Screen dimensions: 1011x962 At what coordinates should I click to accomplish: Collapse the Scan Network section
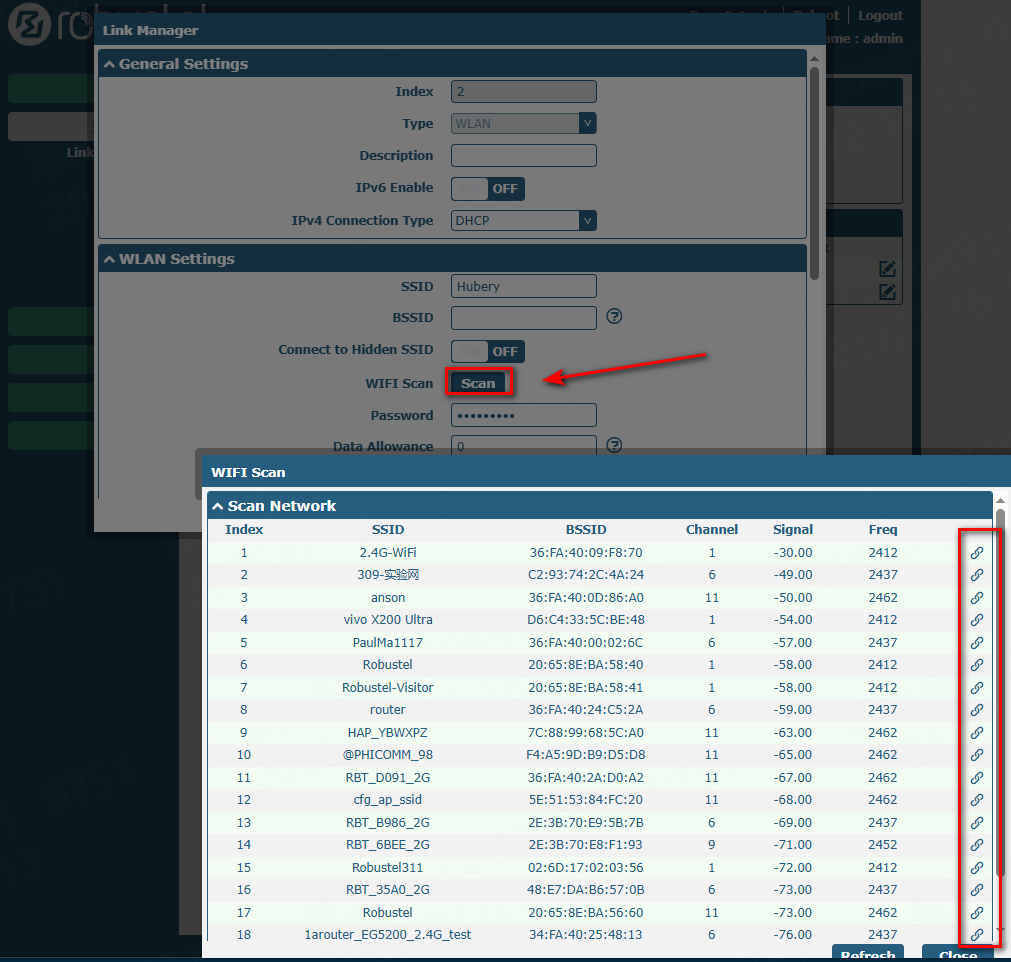(217, 506)
